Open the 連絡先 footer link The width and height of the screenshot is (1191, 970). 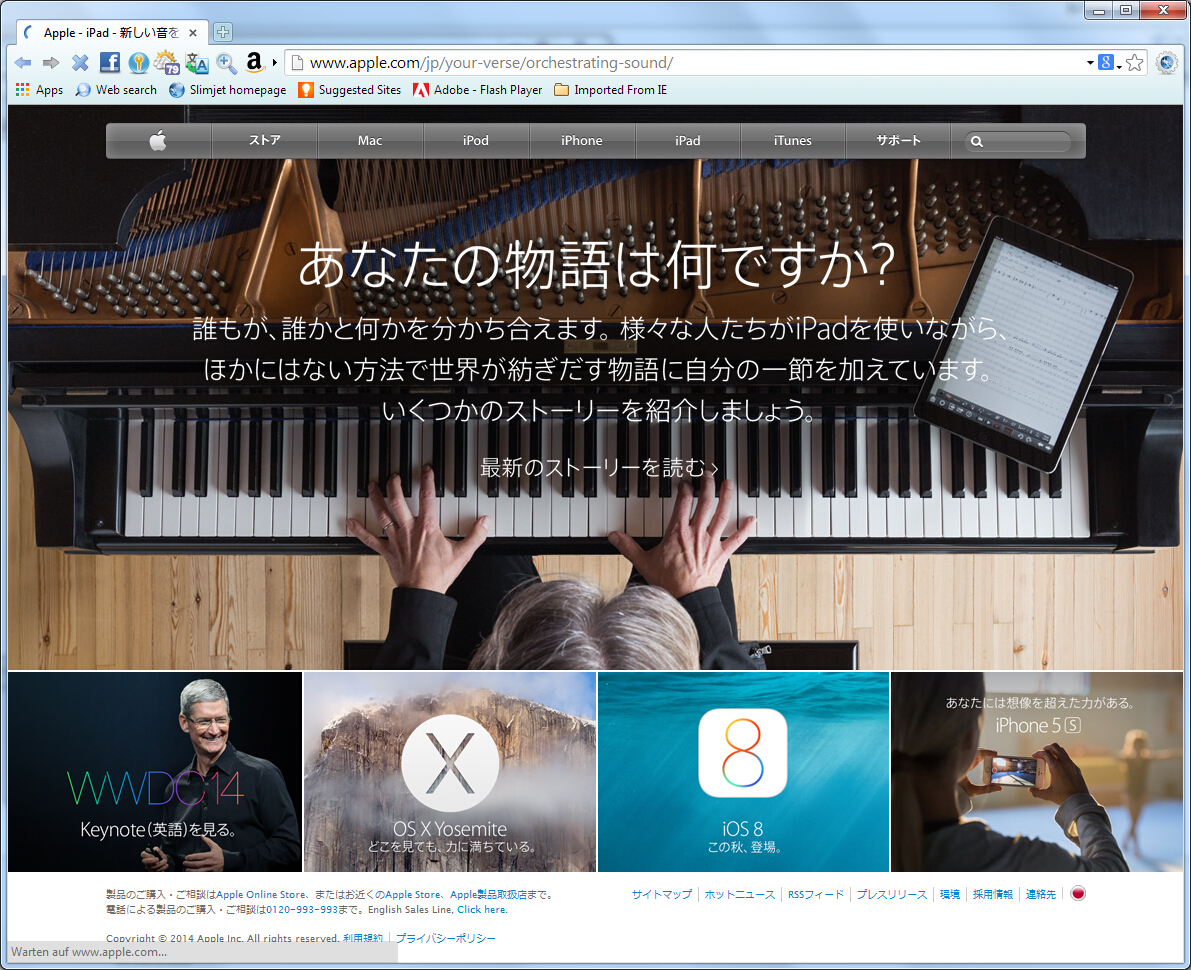[x=1041, y=894]
